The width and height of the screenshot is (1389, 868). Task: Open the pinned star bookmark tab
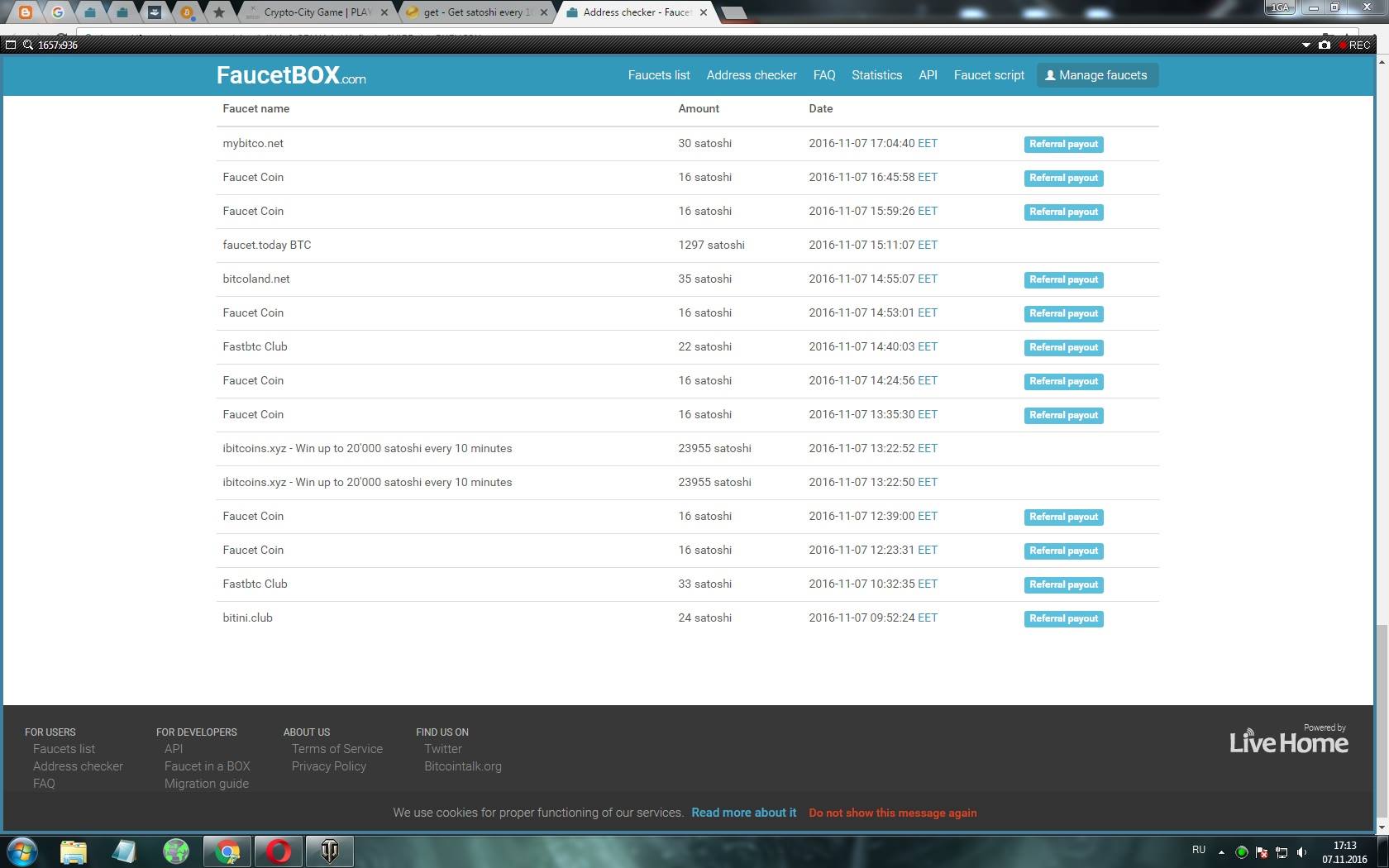pos(218,12)
